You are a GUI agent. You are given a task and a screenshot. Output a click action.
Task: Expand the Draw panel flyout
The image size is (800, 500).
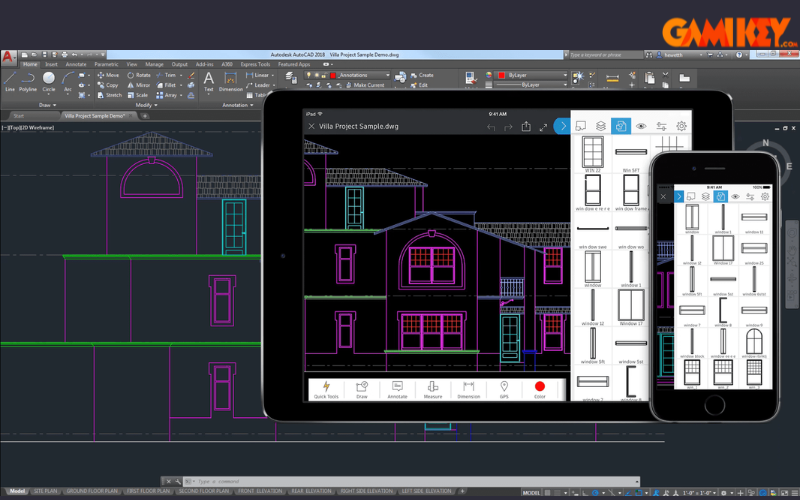(x=48, y=105)
